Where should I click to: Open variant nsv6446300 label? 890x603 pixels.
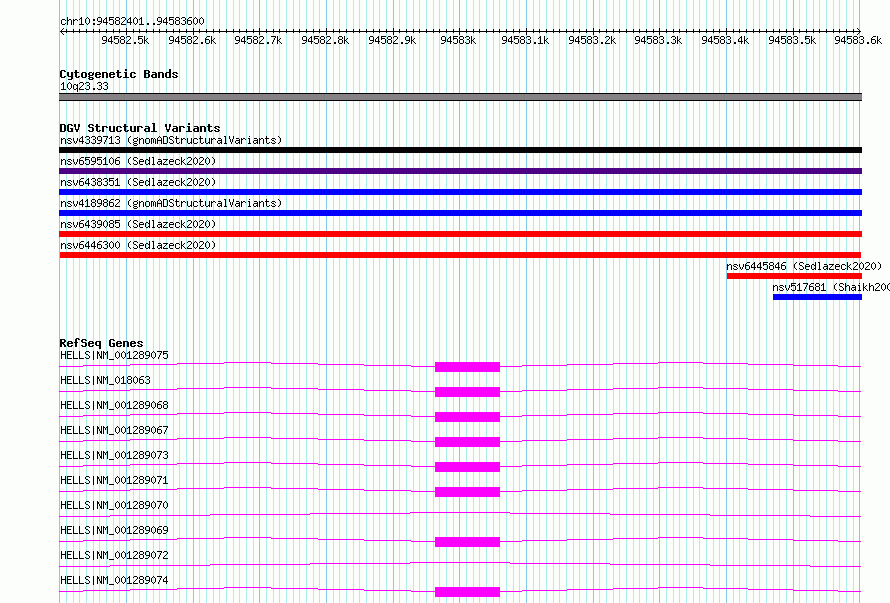pos(138,245)
